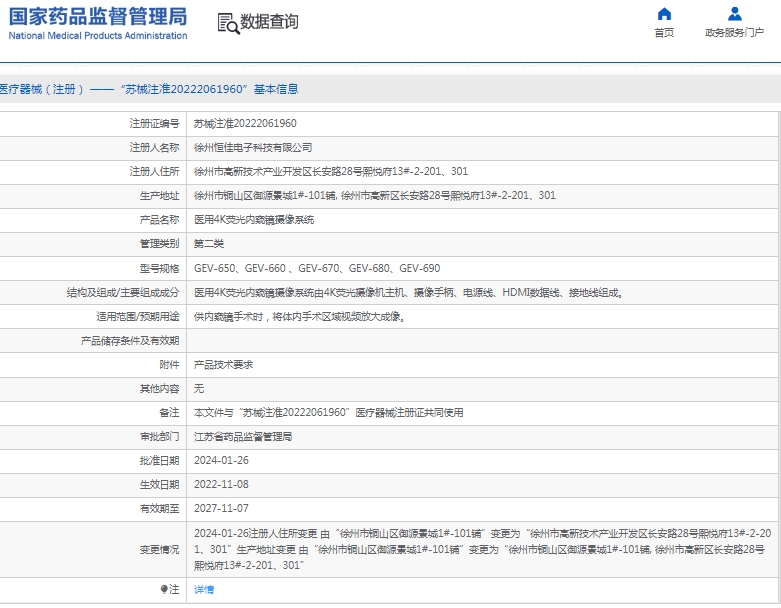Select product name 医用4K荧光内窥镜摄像系统

(x=254, y=220)
